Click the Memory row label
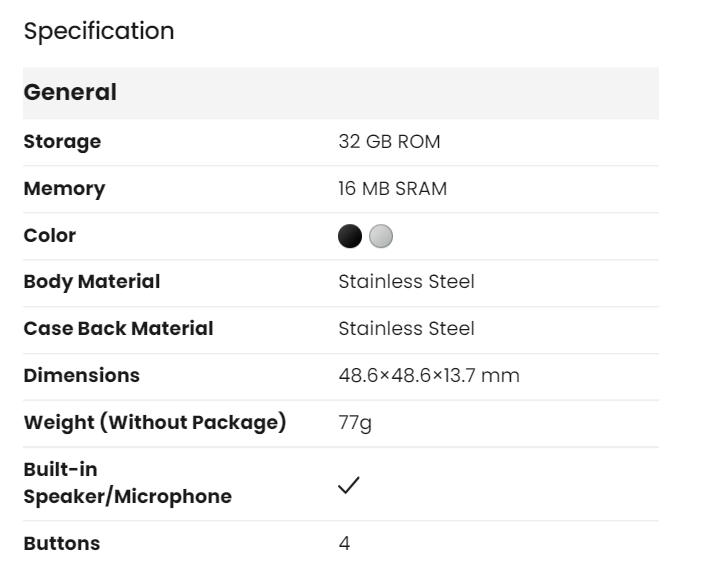The height and width of the screenshot is (565, 712). point(64,189)
